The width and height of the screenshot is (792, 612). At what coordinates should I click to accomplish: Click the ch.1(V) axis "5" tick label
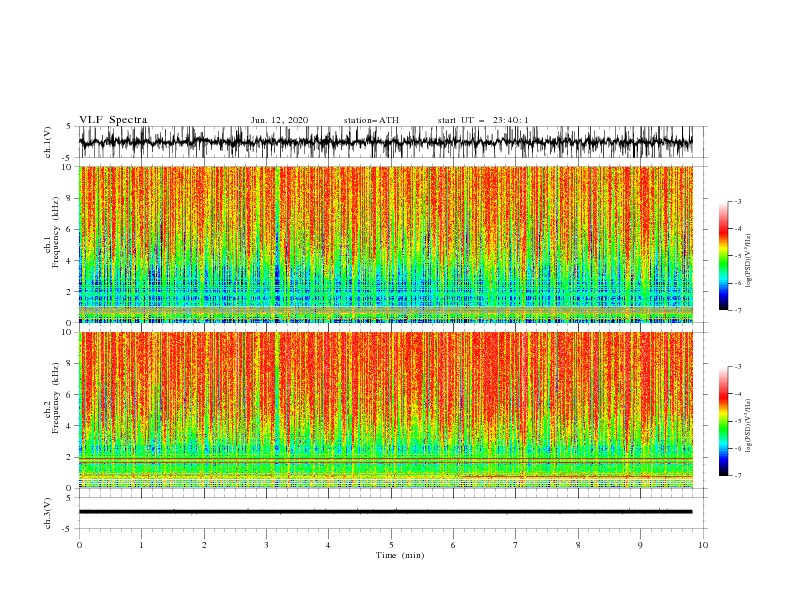69,126
